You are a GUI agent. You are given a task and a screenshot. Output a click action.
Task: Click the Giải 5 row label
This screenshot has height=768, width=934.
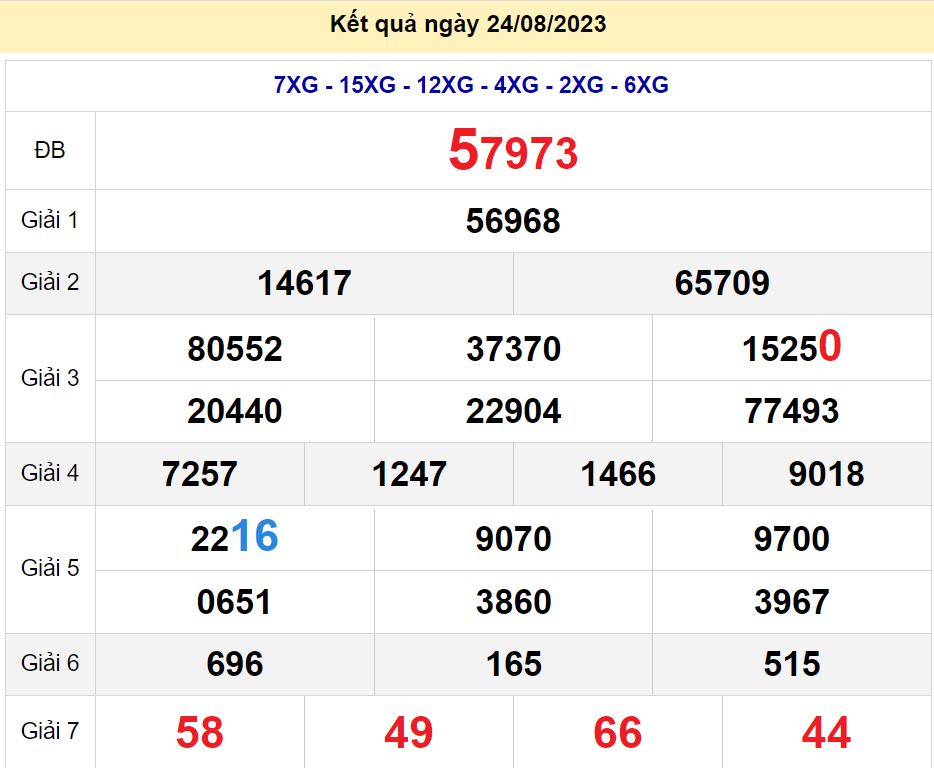tap(50, 570)
